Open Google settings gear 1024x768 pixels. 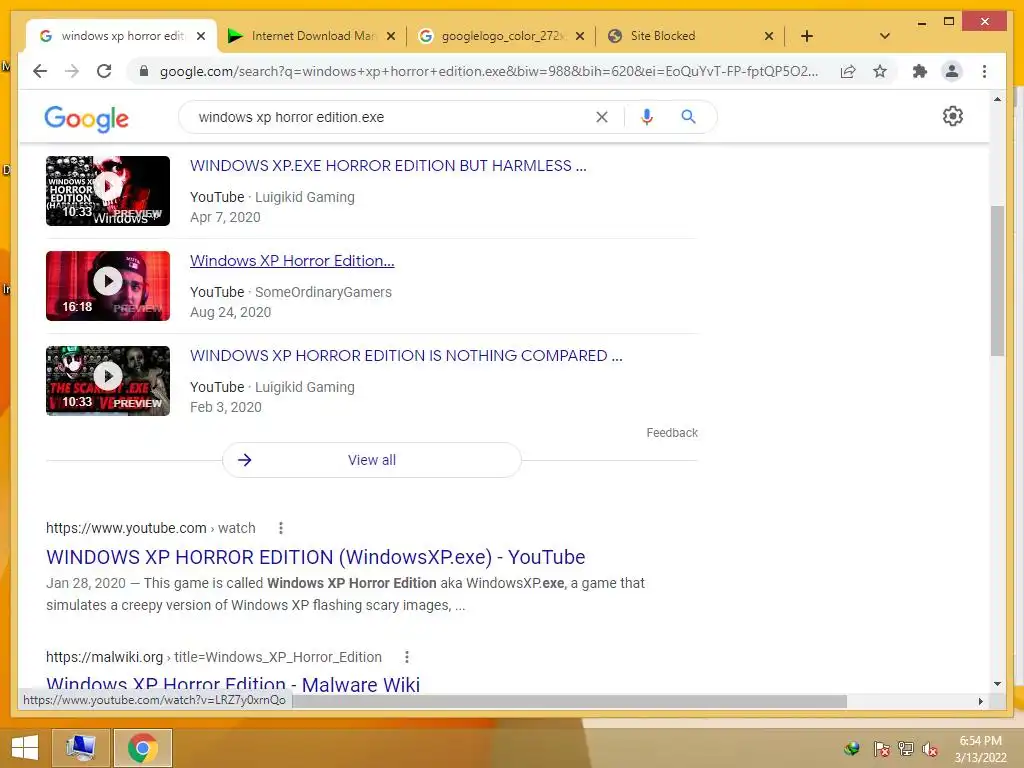point(953,116)
